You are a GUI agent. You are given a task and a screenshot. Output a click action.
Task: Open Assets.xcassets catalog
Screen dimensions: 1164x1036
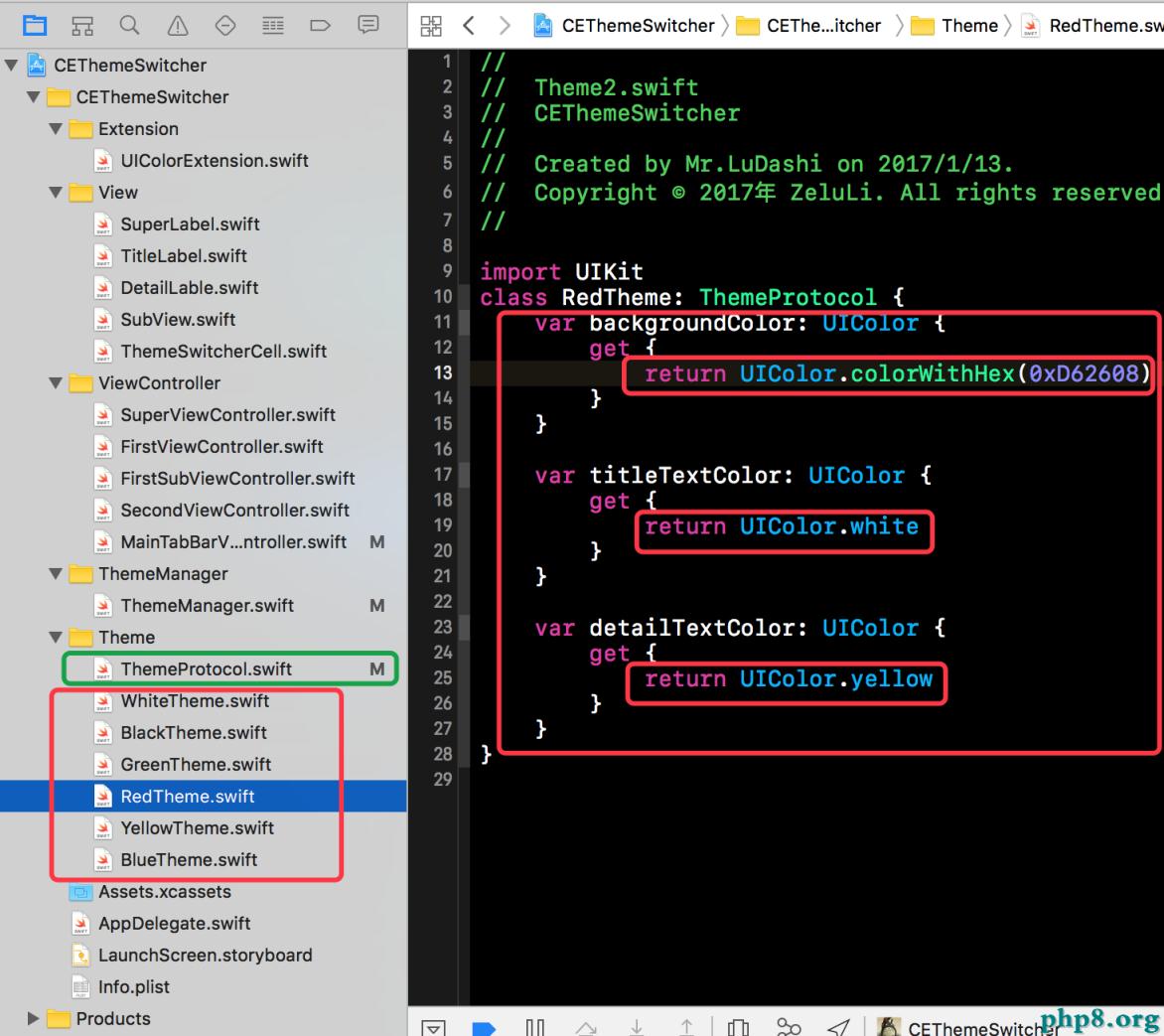164,892
